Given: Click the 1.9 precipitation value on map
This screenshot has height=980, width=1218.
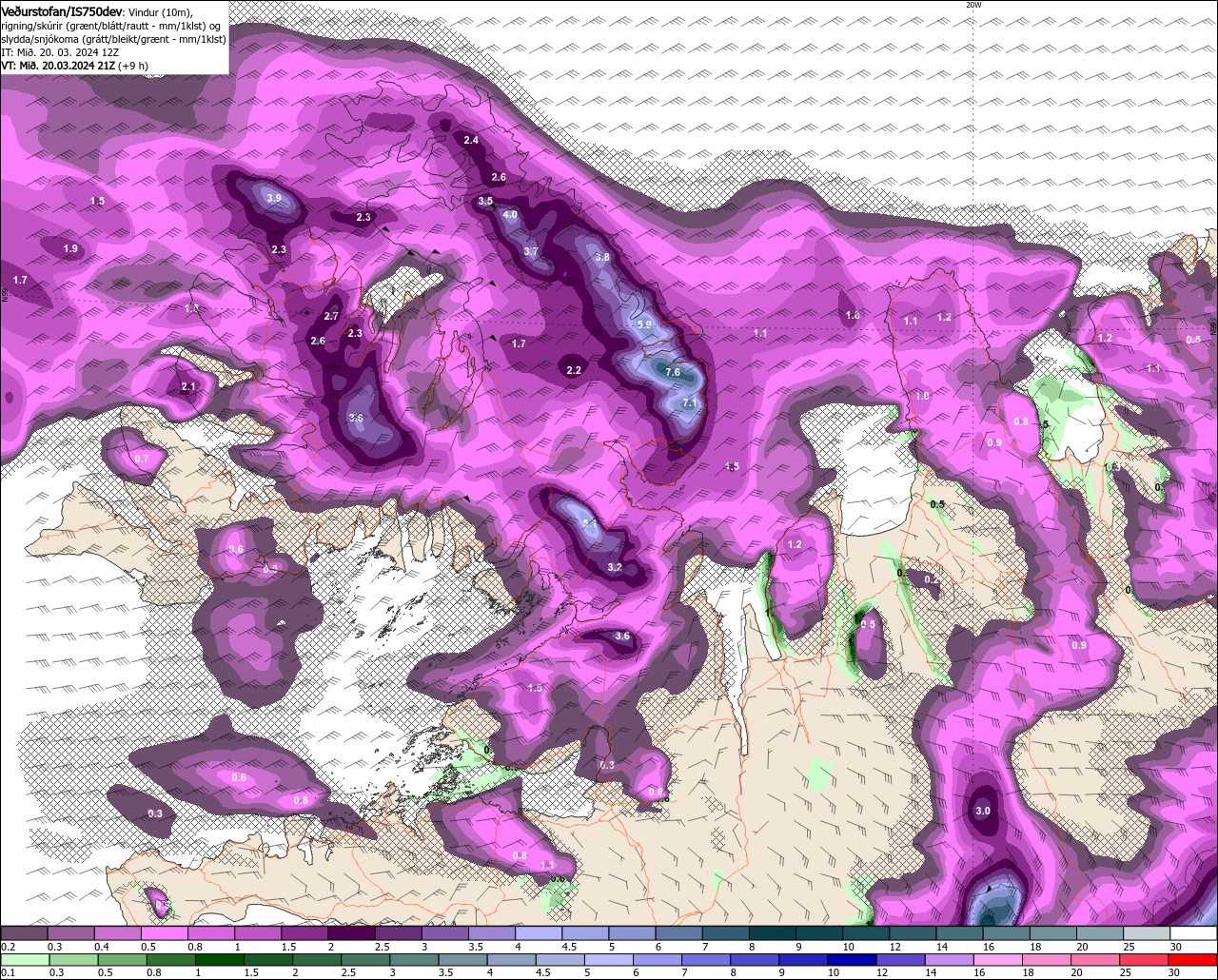Looking at the screenshot, I should (70, 248).
